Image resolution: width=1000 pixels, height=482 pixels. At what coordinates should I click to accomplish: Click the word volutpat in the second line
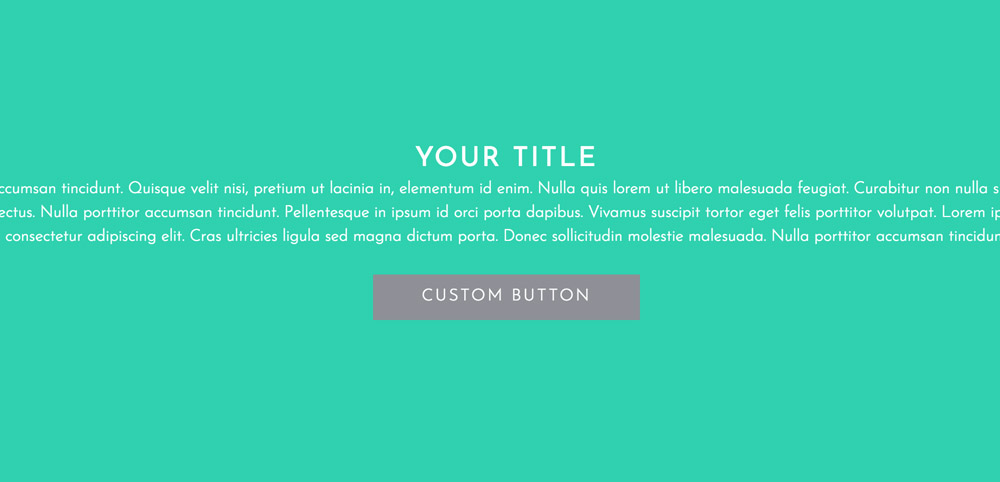(900, 213)
